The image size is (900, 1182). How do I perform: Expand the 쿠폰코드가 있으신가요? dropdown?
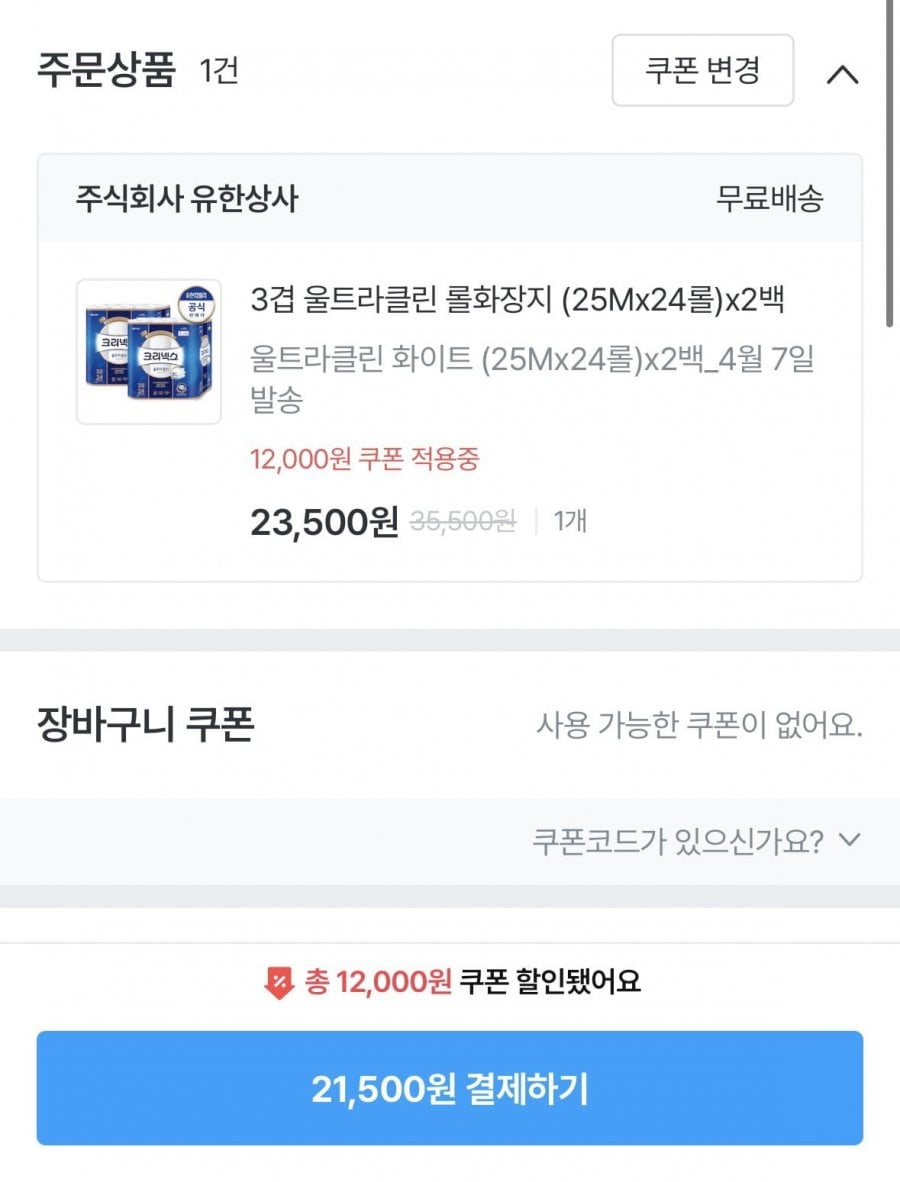click(680, 841)
